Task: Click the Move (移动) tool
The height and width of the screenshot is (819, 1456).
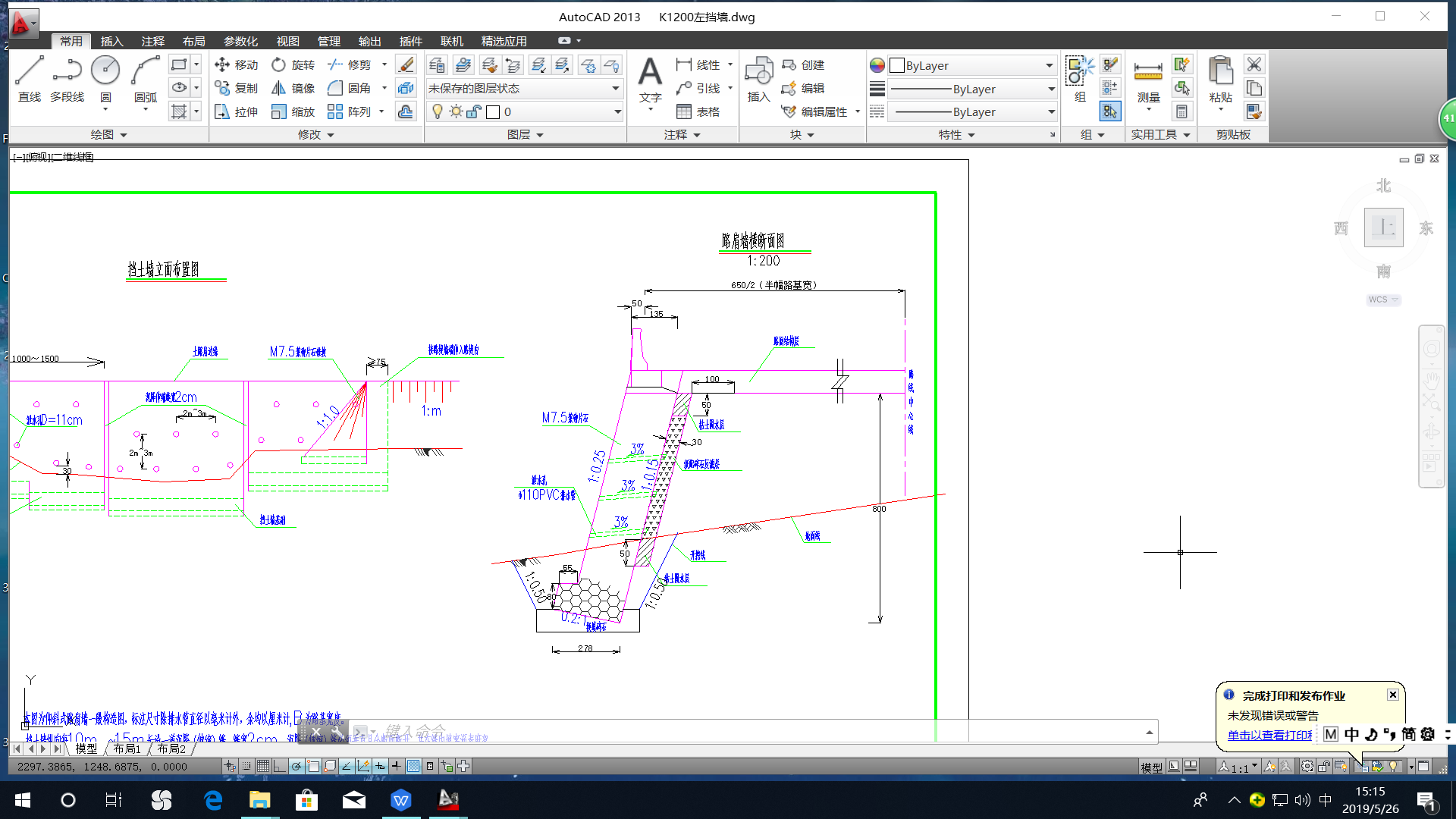Action: 237,65
